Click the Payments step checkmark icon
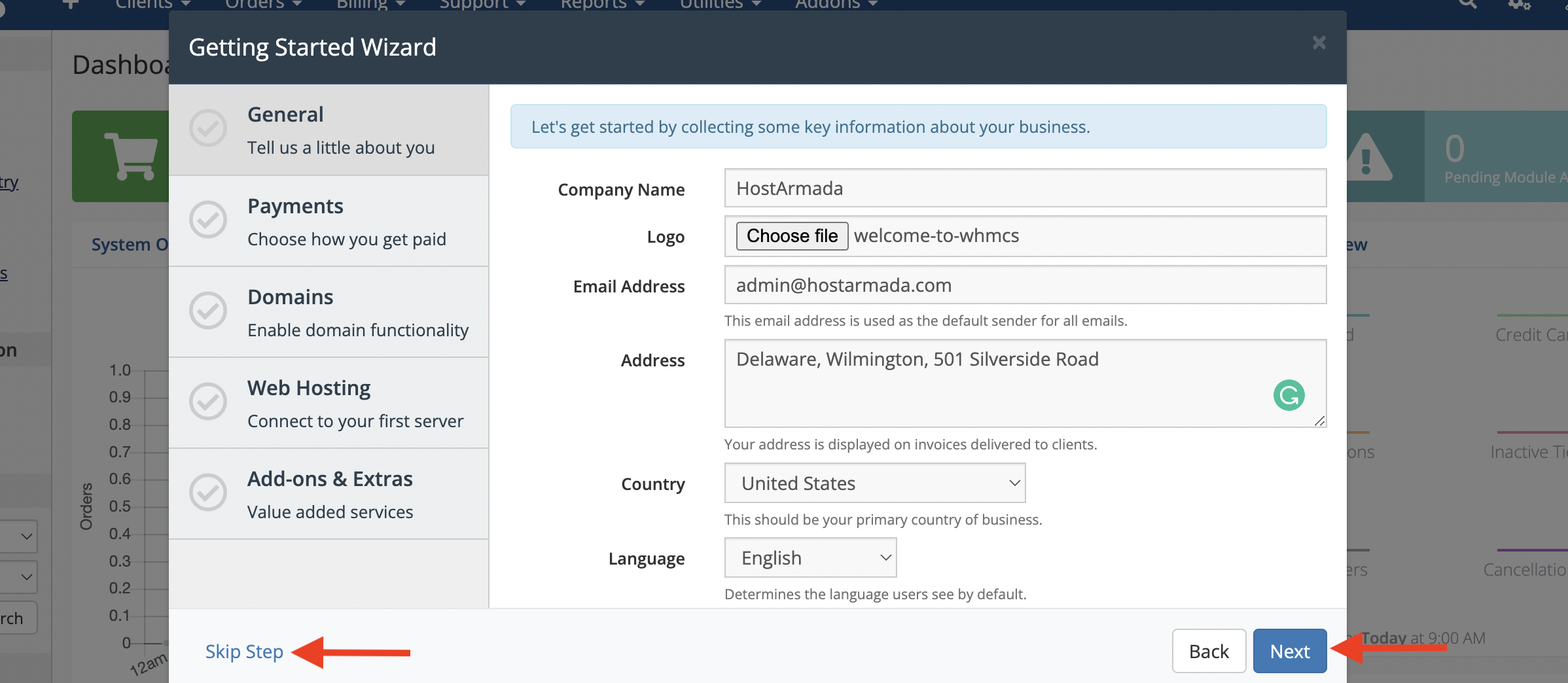 coord(208,220)
